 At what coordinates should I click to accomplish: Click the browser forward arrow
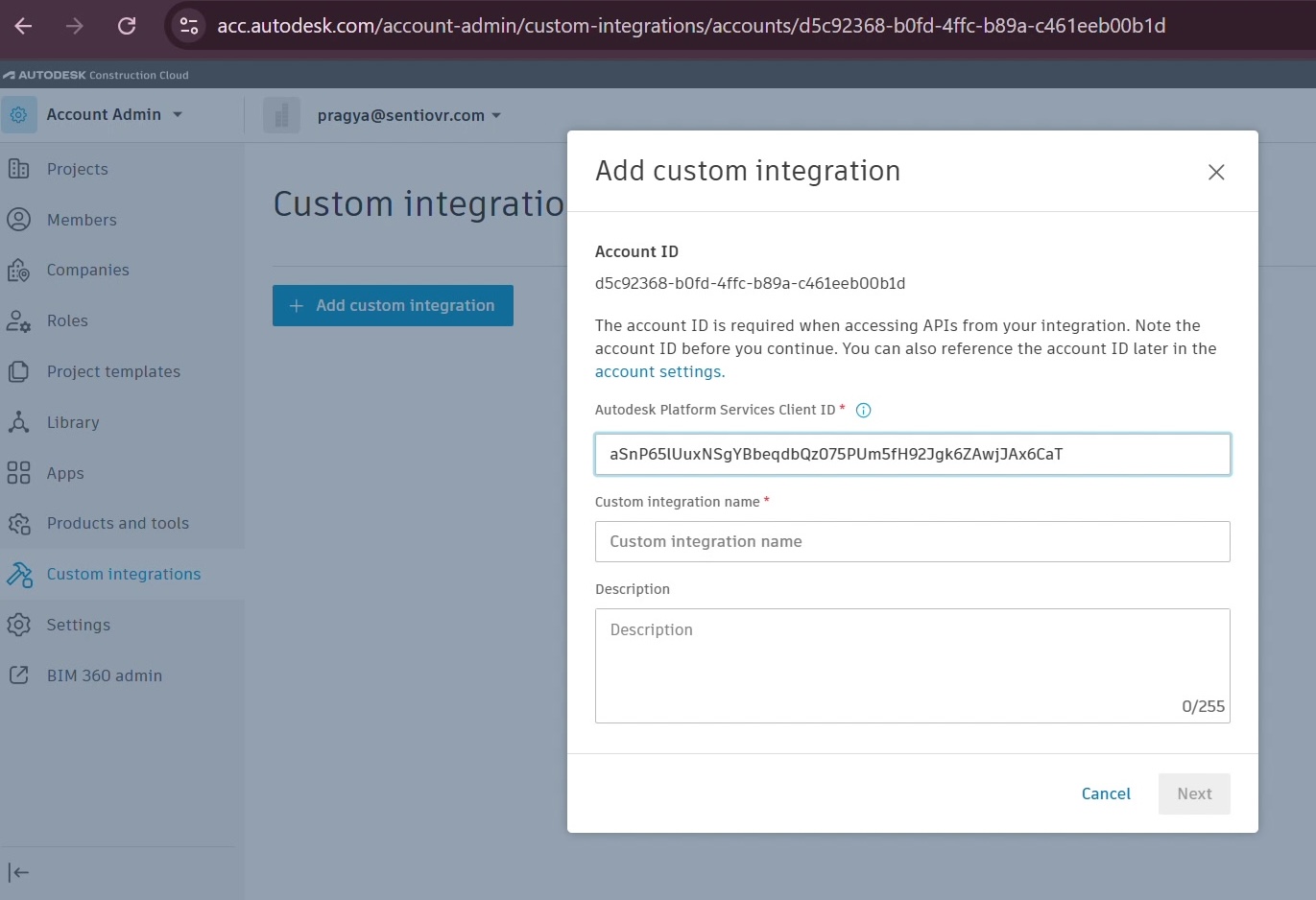pos(75,26)
